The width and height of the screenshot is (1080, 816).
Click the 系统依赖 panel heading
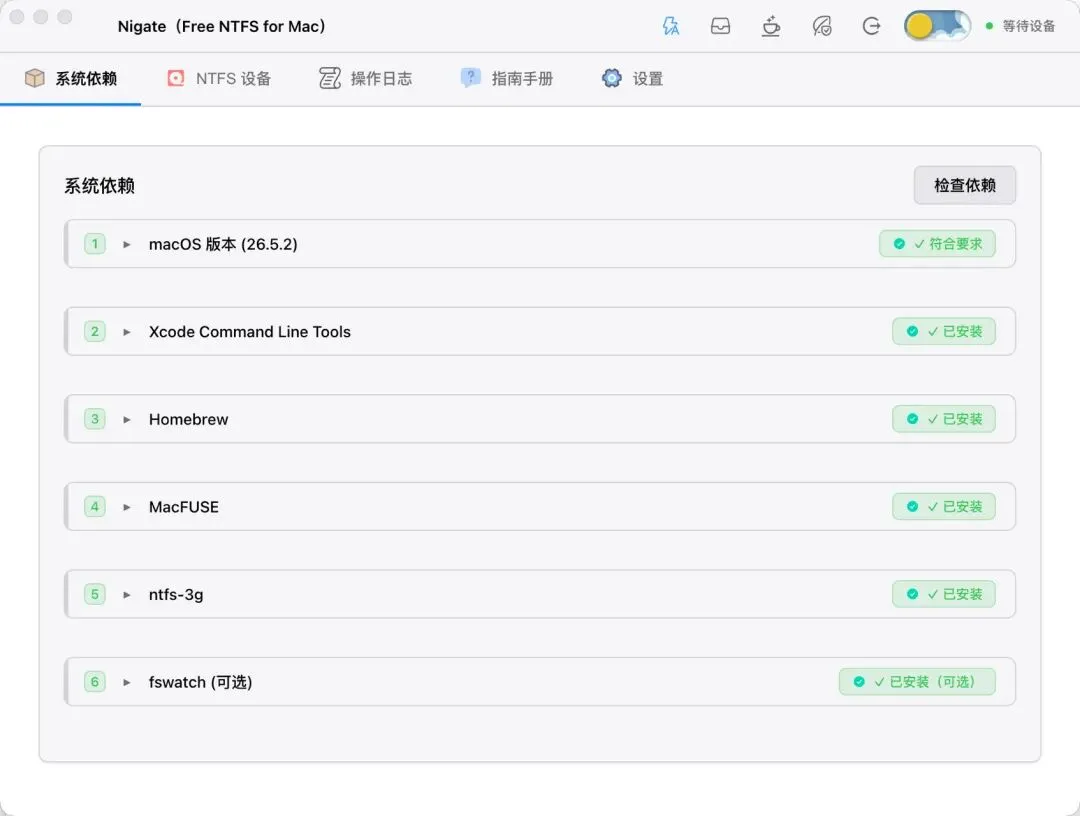[99, 186]
